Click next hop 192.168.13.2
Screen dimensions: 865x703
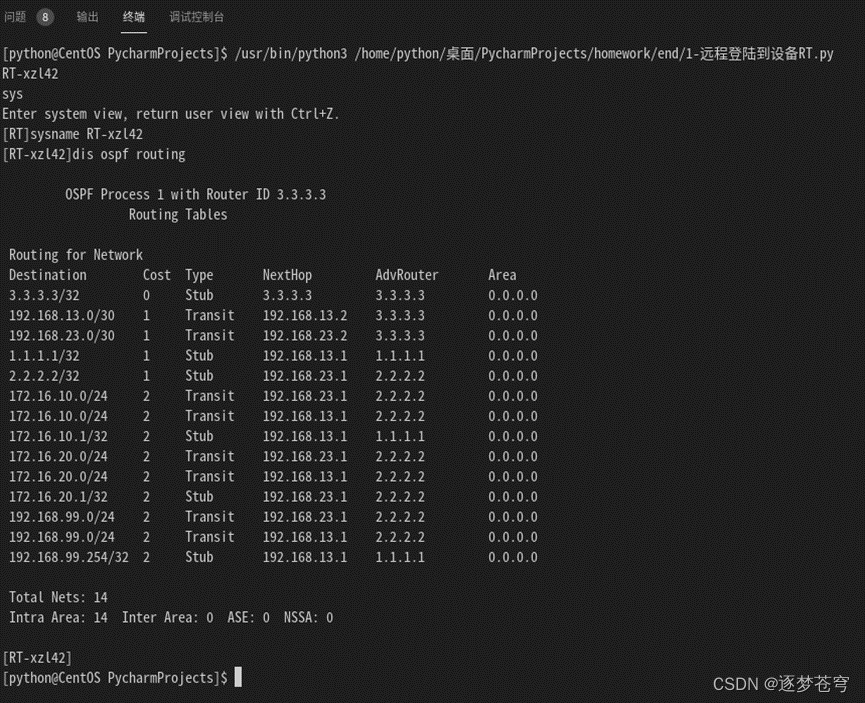pyautogui.click(x=305, y=316)
